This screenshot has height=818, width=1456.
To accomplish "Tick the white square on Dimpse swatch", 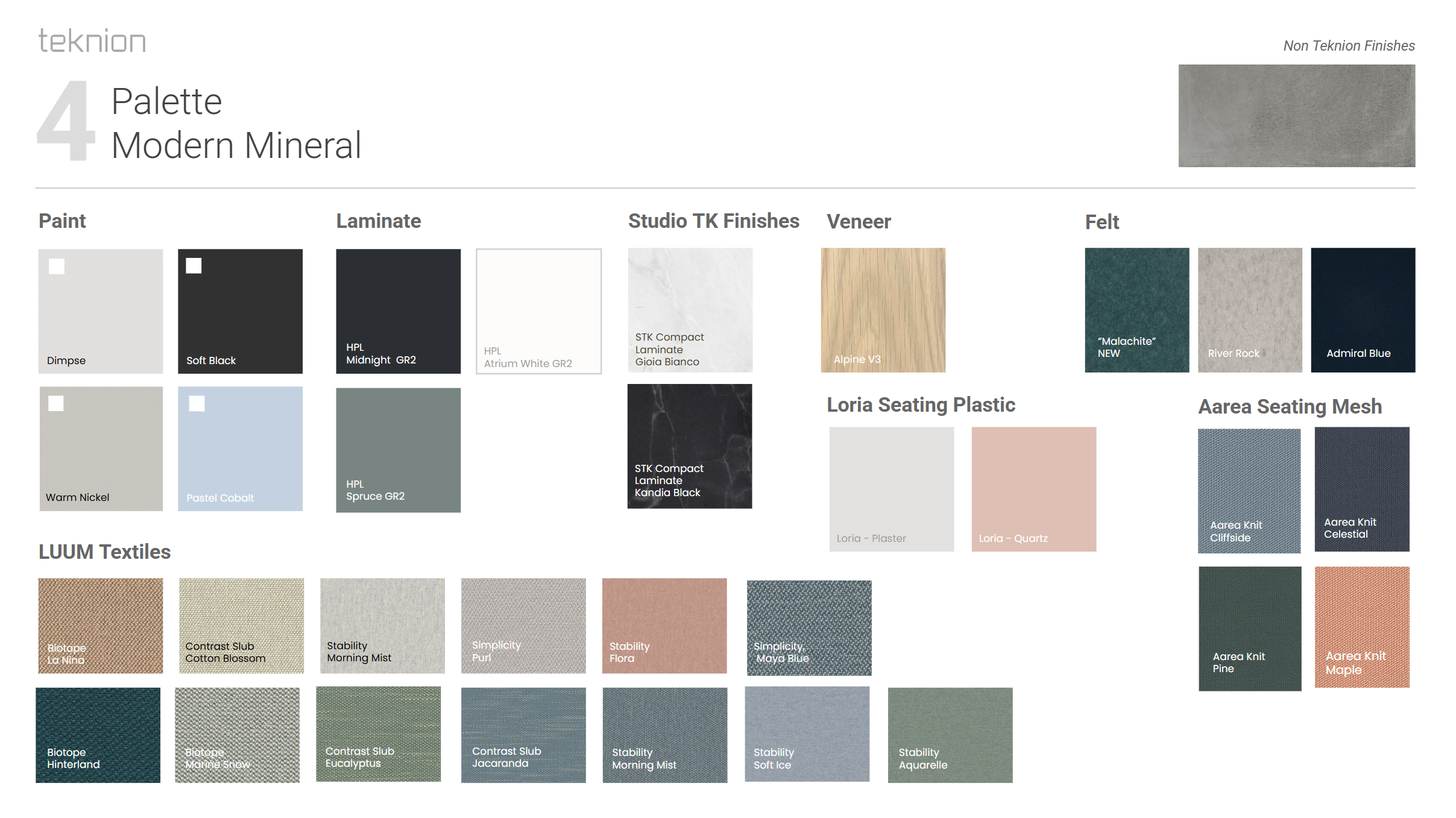I will [57, 266].
